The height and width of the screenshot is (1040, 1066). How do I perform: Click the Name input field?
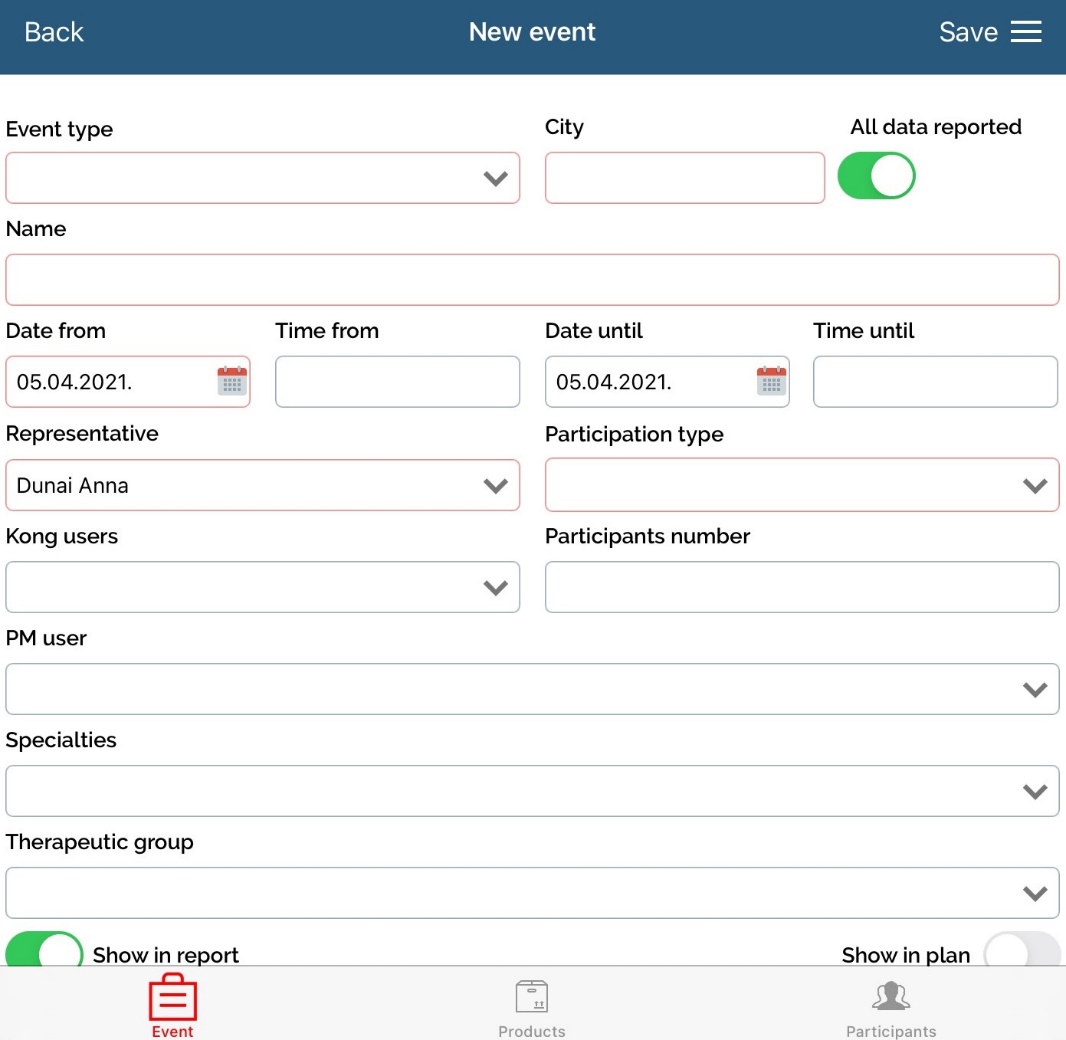[x=532, y=280]
